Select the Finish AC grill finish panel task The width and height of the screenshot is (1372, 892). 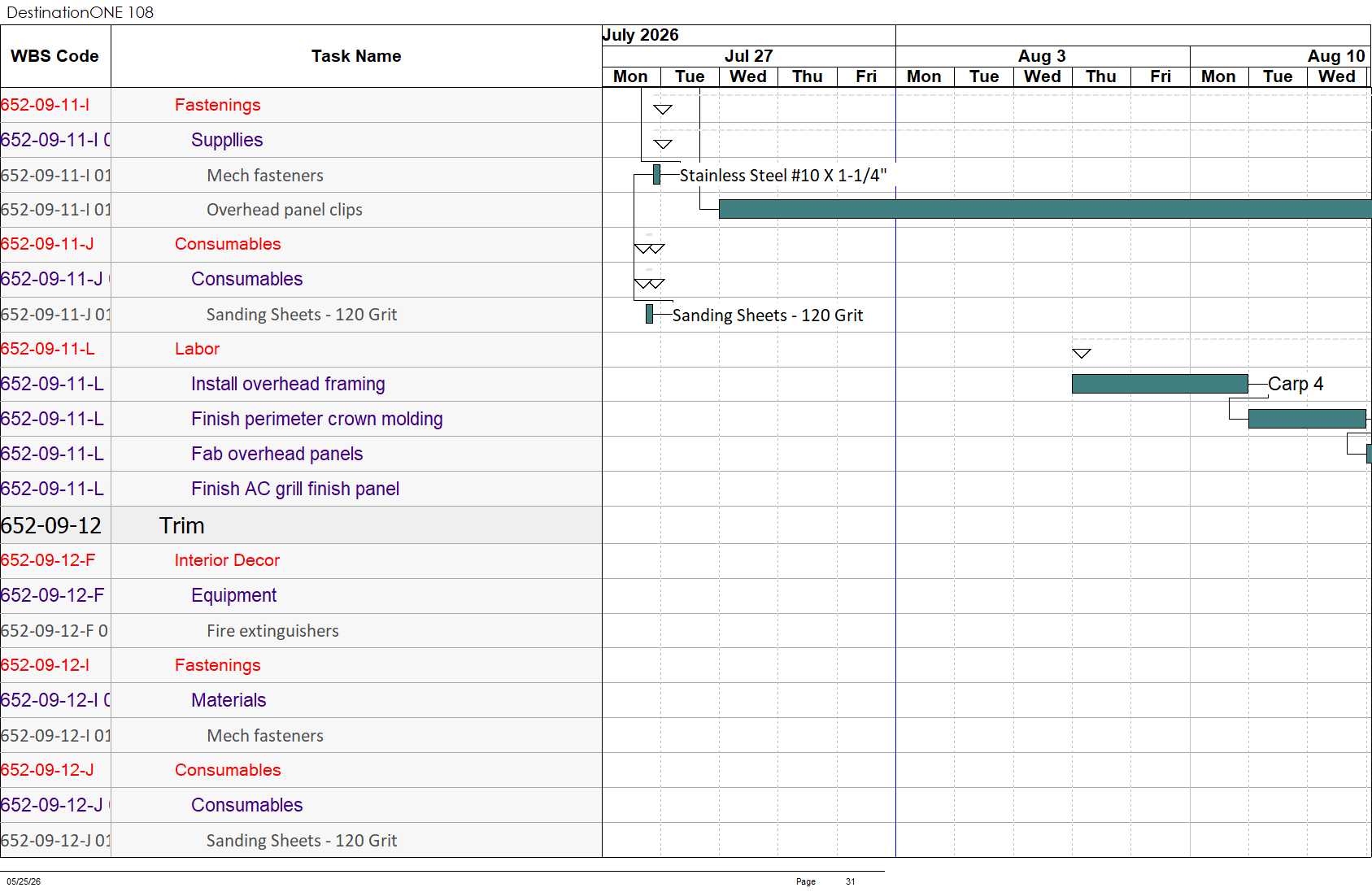pyautogui.click(x=301, y=489)
